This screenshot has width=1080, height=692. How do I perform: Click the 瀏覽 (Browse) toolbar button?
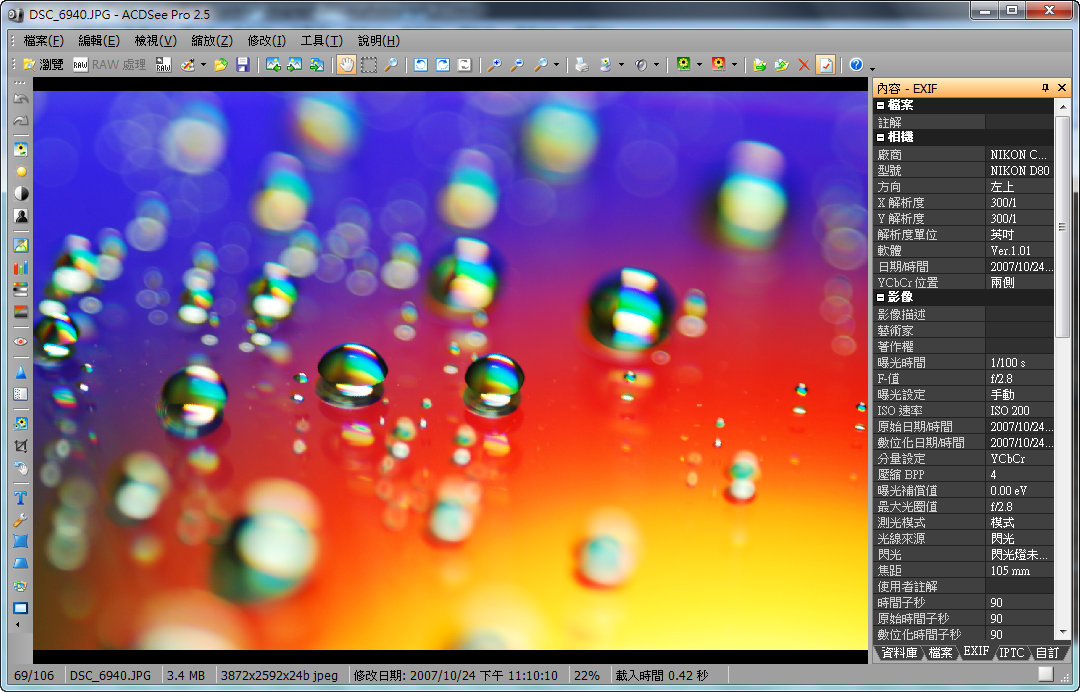pyautogui.click(x=43, y=65)
